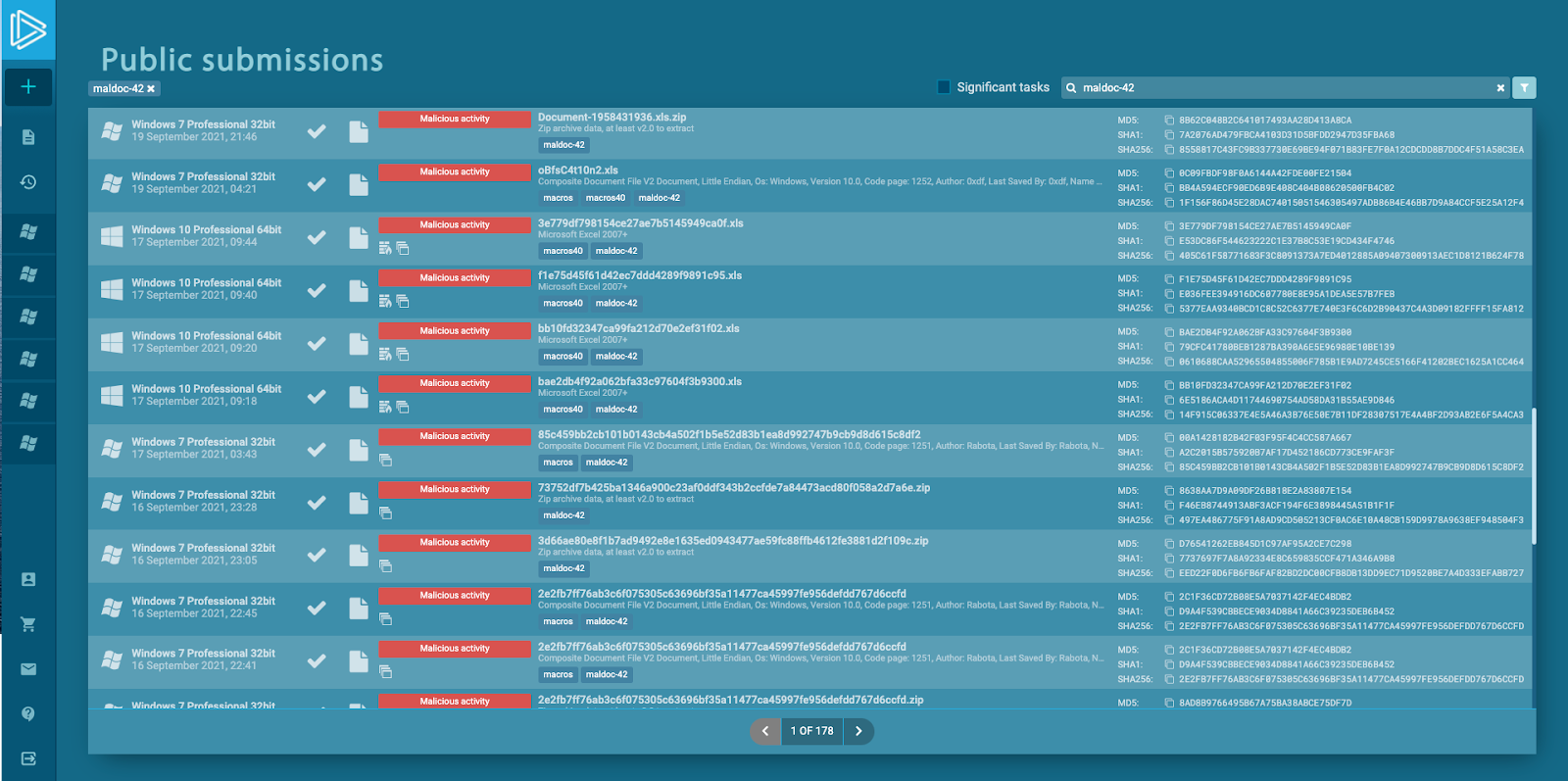The width and height of the screenshot is (1568, 781).
Task: Click the 1 OF 178 page indicator
Action: pyautogui.click(x=812, y=731)
